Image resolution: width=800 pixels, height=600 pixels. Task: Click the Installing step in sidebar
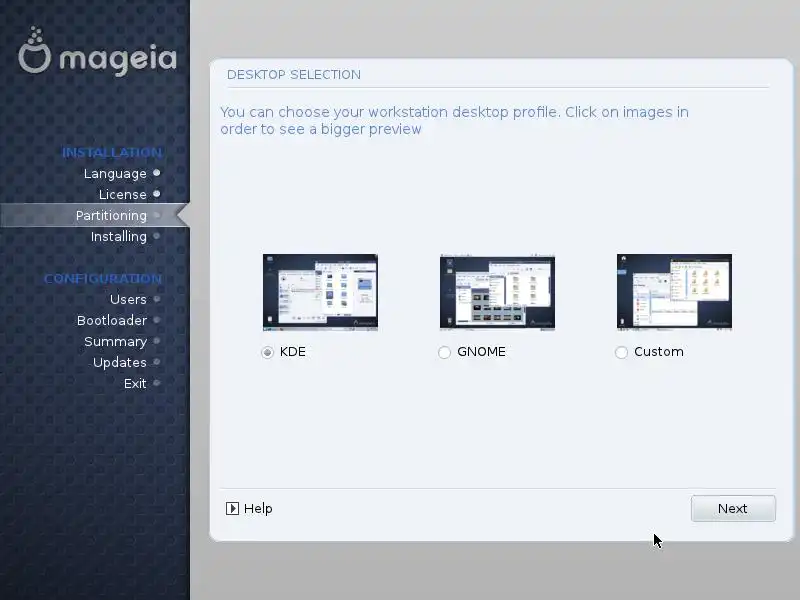point(119,236)
